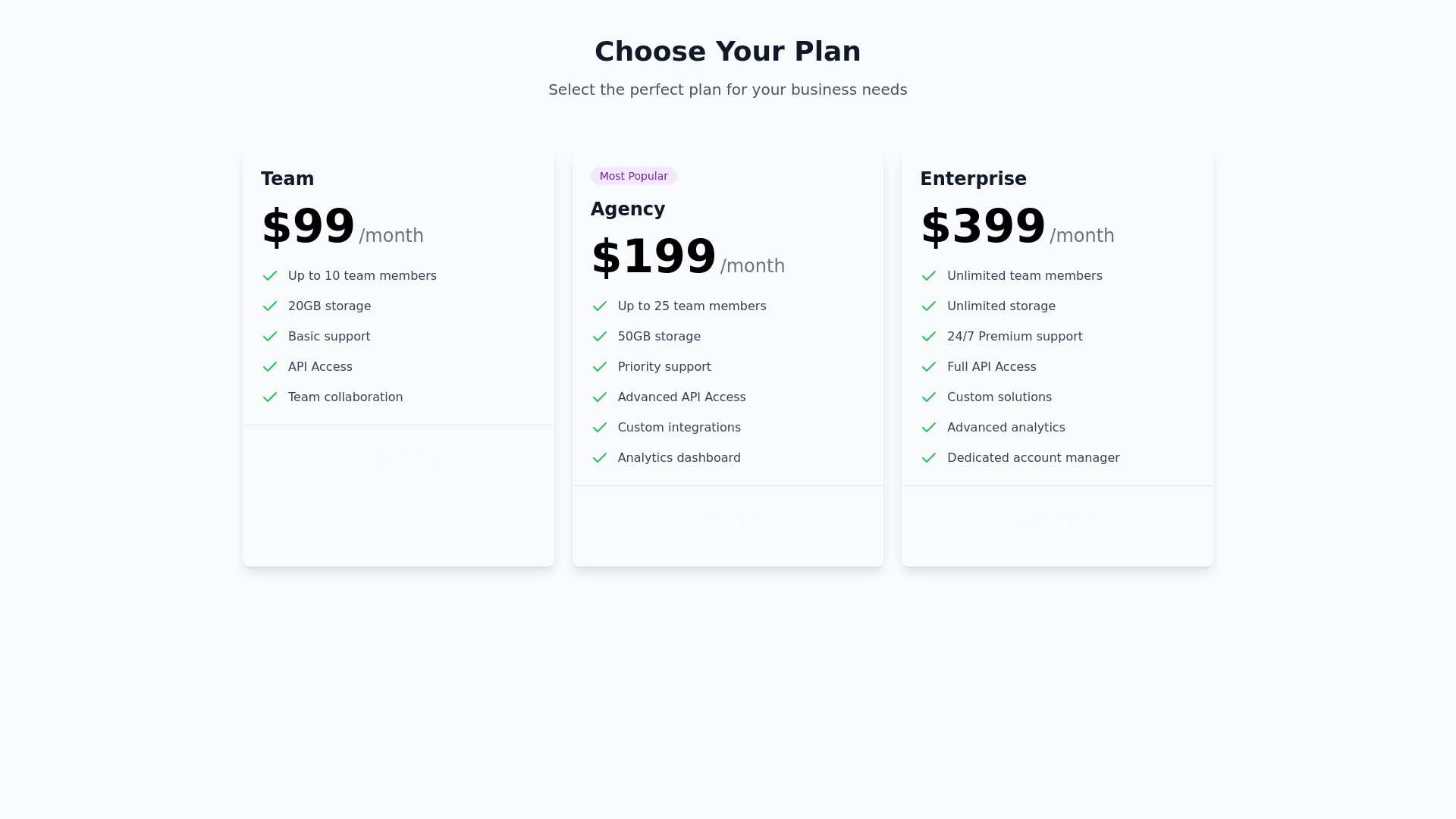Click checkmark beside Team collaboration feature
The image size is (1456, 819).
click(x=270, y=397)
